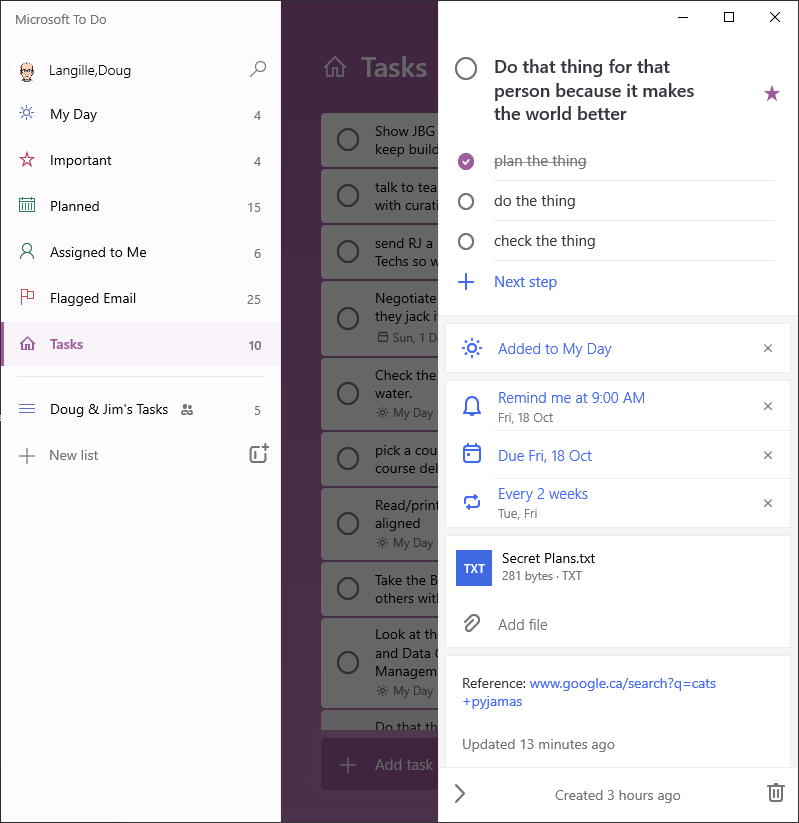Viewport: 799px width, 823px height.
Task: Select Flagged Email in the sidebar
Action: (93, 298)
